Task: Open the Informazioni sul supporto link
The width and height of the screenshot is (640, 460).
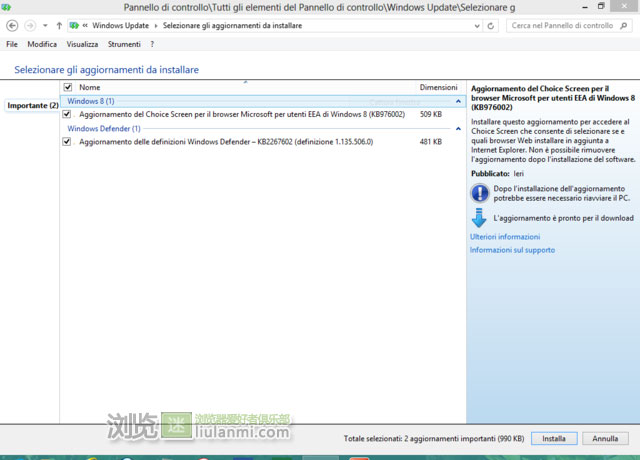Action: coord(512,250)
